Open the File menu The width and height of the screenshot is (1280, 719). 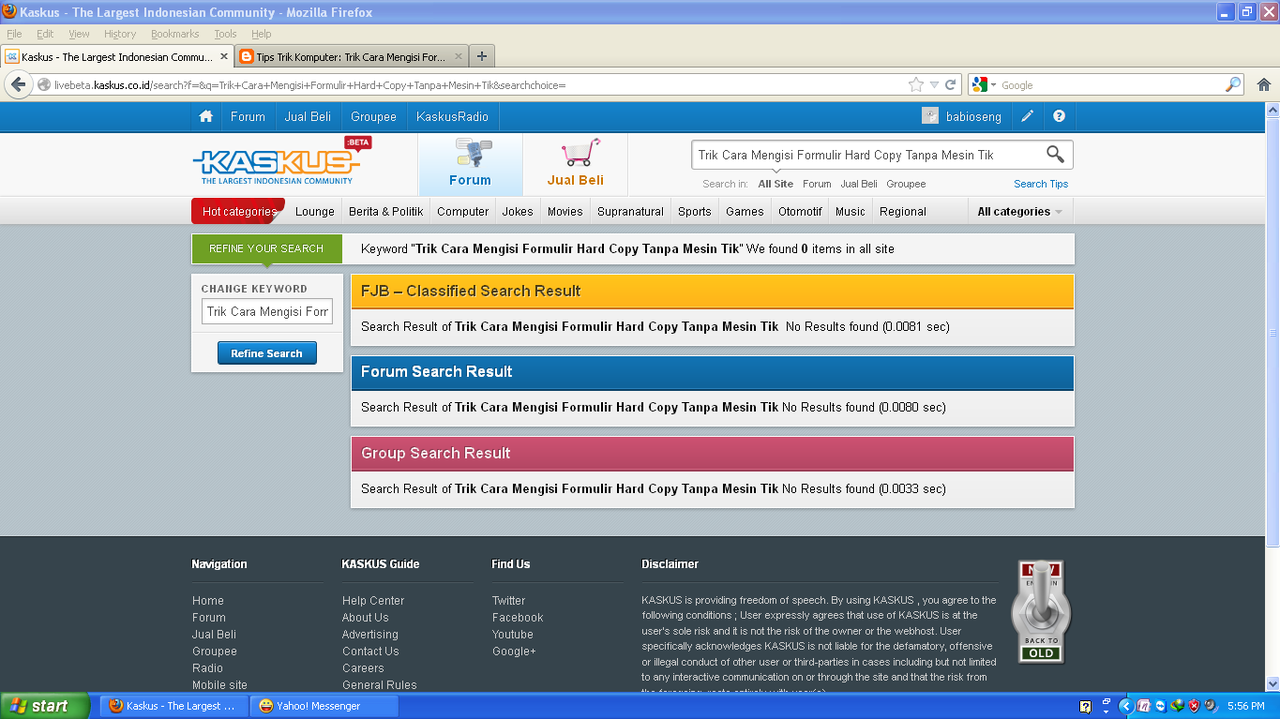click(14, 34)
